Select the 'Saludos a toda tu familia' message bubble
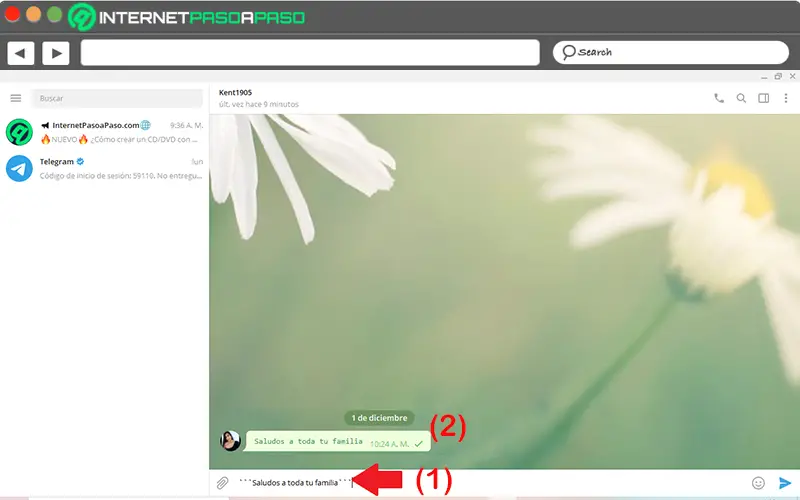The height and width of the screenshot is (500, 800). click(x=338, y=441)
